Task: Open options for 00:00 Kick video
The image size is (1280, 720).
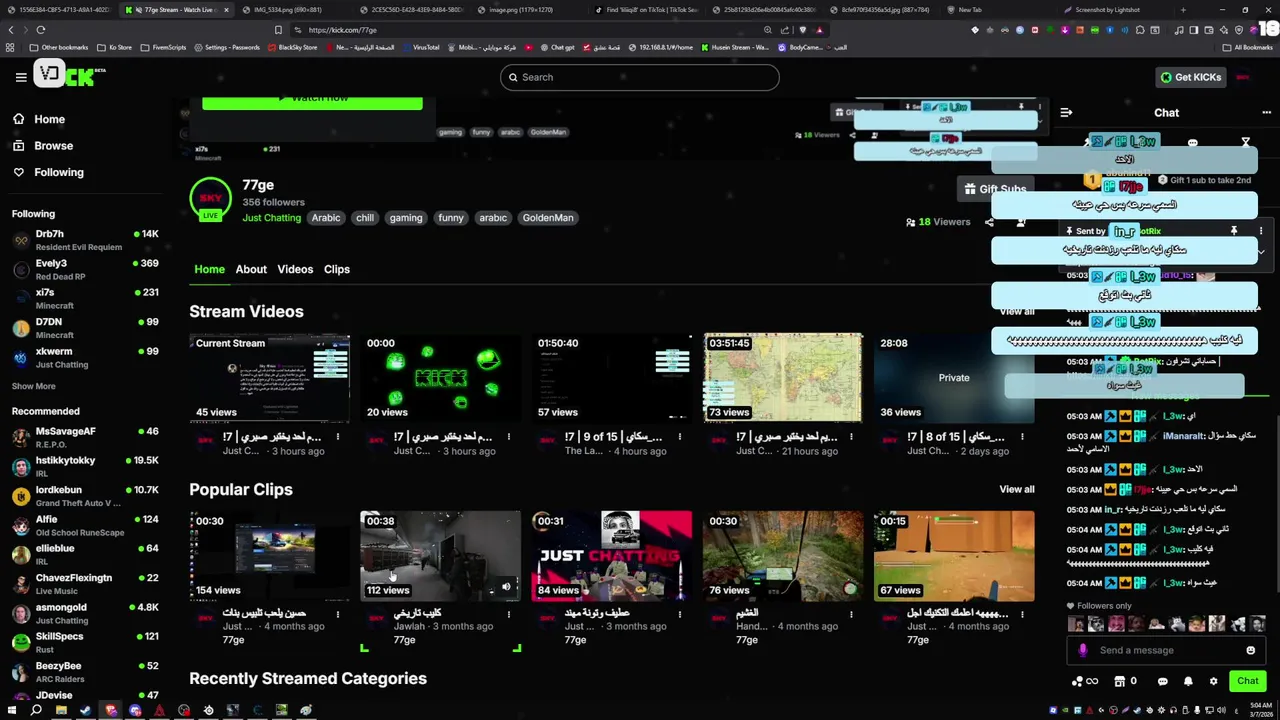Action: 509,437
